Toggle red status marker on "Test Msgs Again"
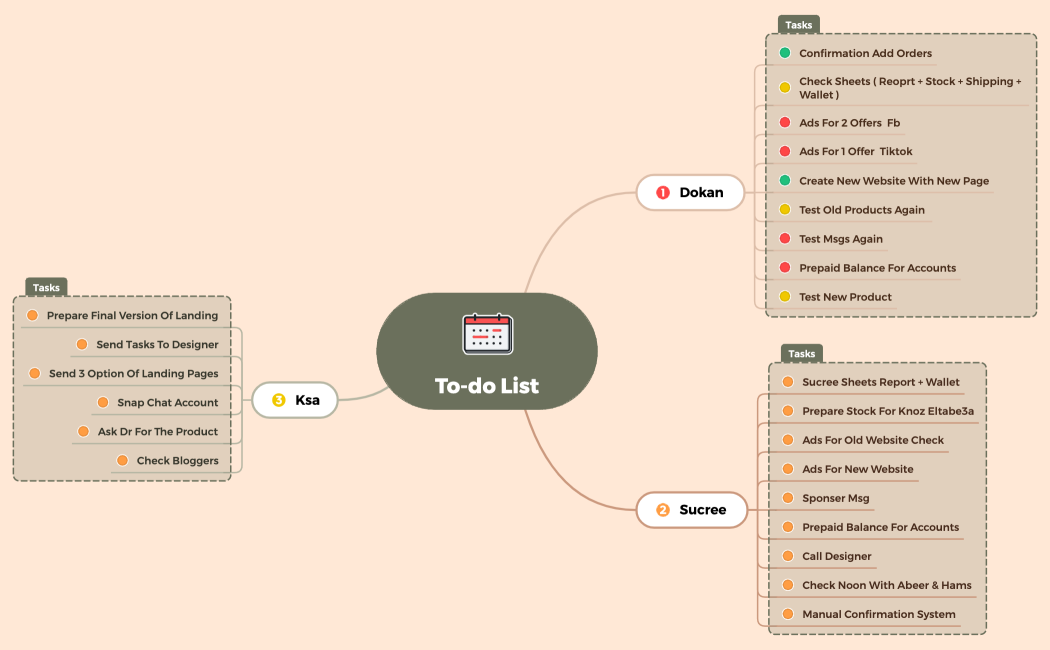 tap(787, 239)
